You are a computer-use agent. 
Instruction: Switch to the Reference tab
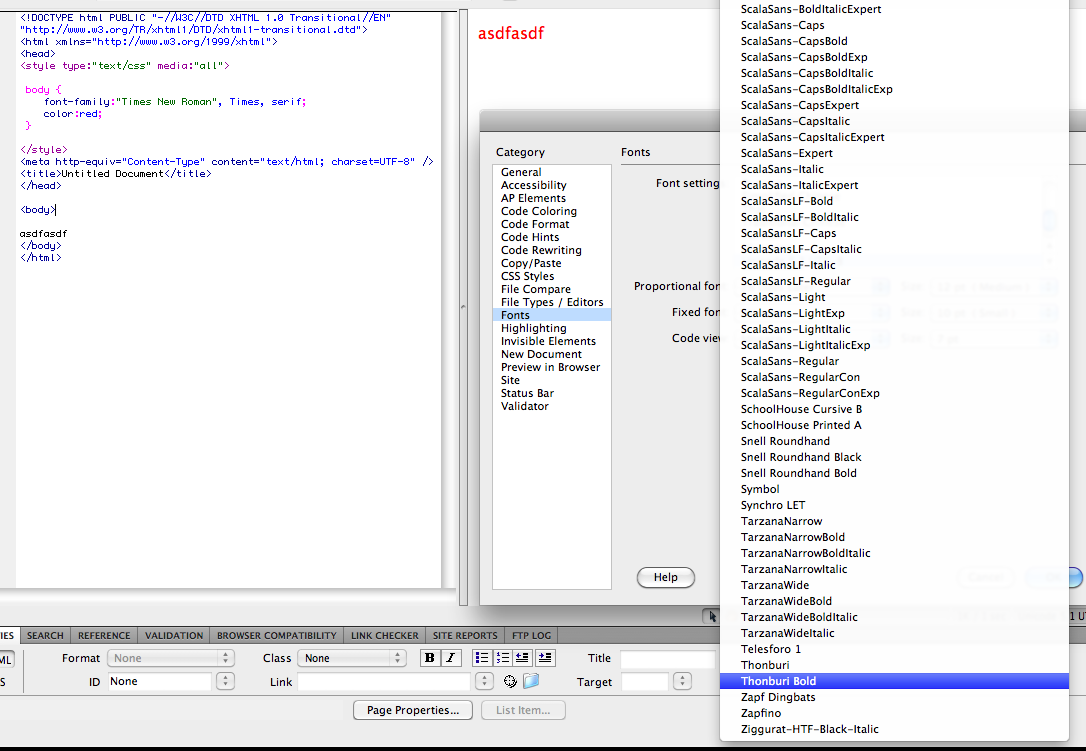pyautogui.click(x=104, y=635)
